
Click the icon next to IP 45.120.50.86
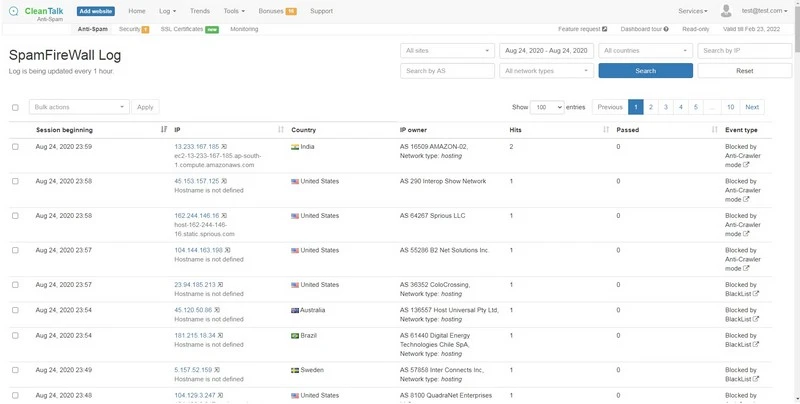[217, 310]
